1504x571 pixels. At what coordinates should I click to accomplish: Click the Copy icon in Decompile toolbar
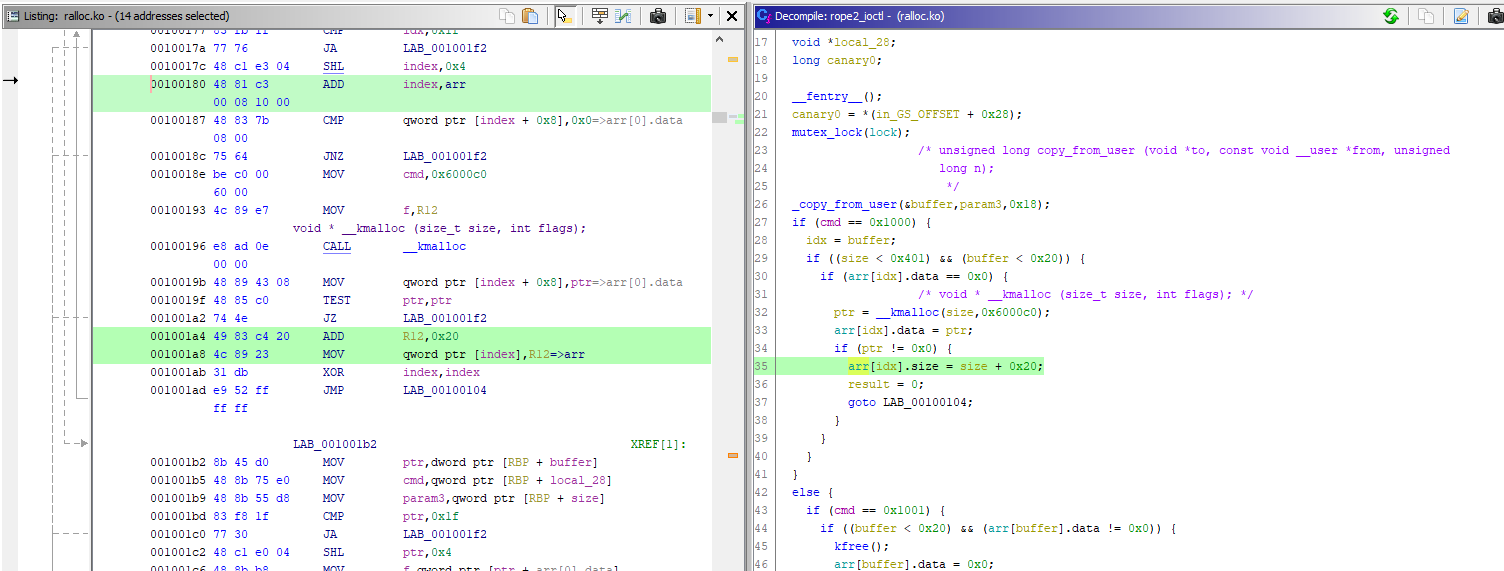coord(1427,16)
